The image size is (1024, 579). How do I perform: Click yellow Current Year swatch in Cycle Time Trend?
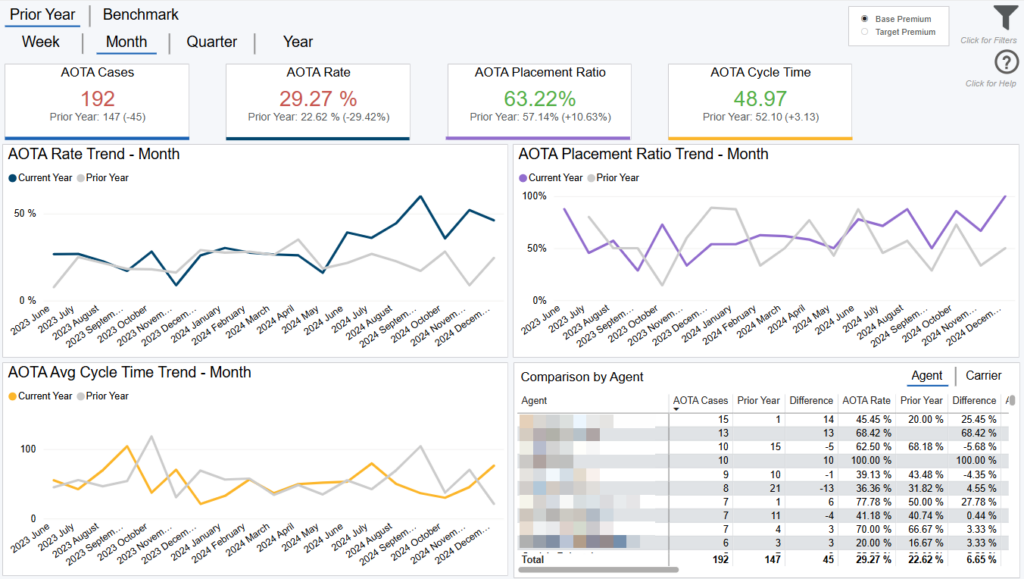click(13, 396)
